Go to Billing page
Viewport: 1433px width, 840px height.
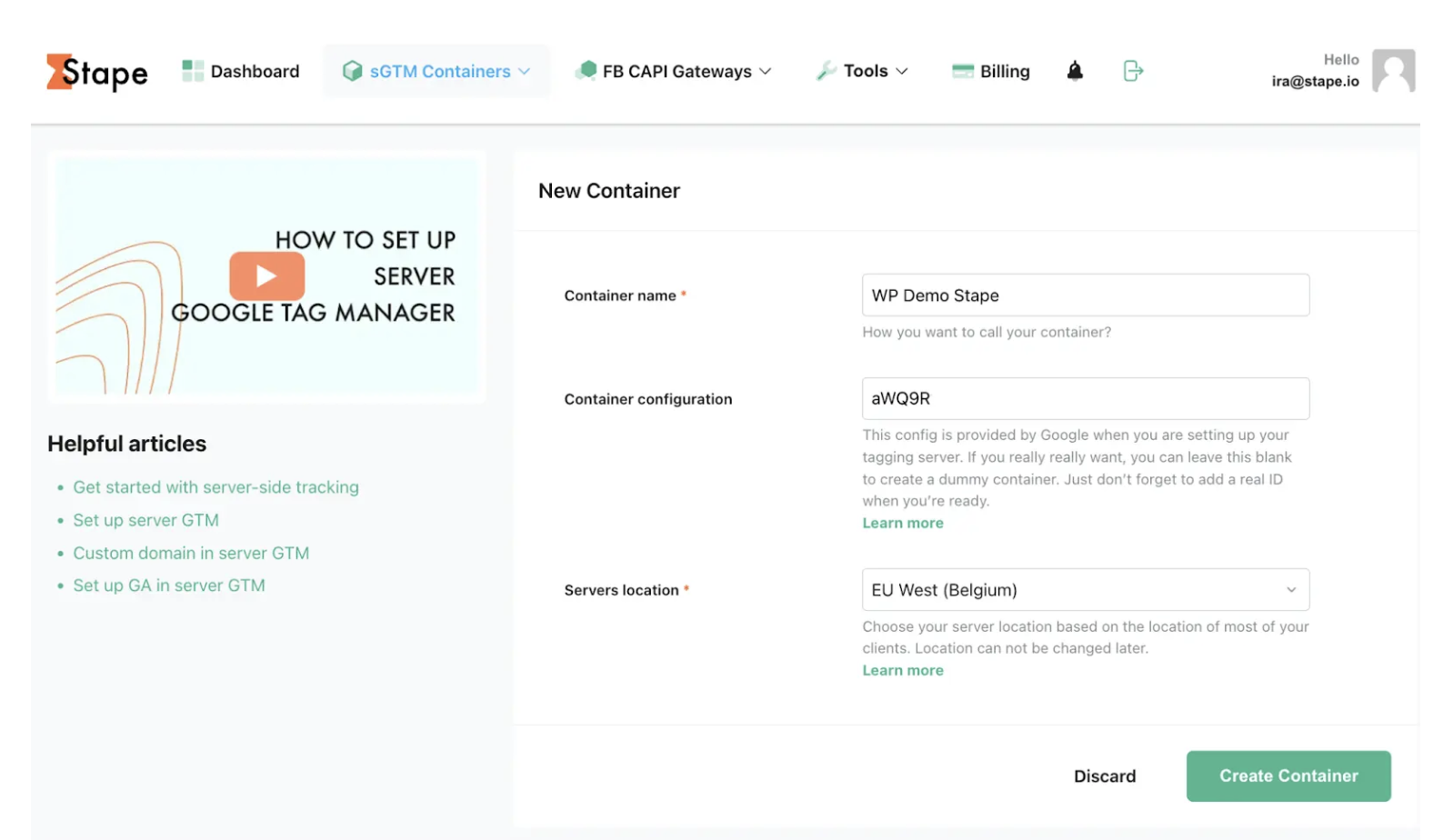991,71
